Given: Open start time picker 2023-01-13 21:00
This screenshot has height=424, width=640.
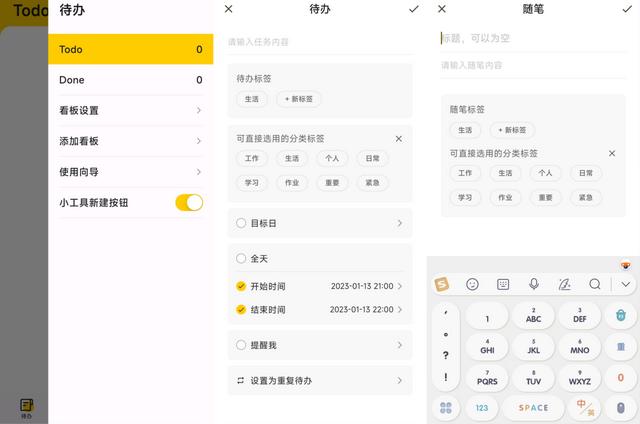Looking at the screenshot, I should (366, 286).
